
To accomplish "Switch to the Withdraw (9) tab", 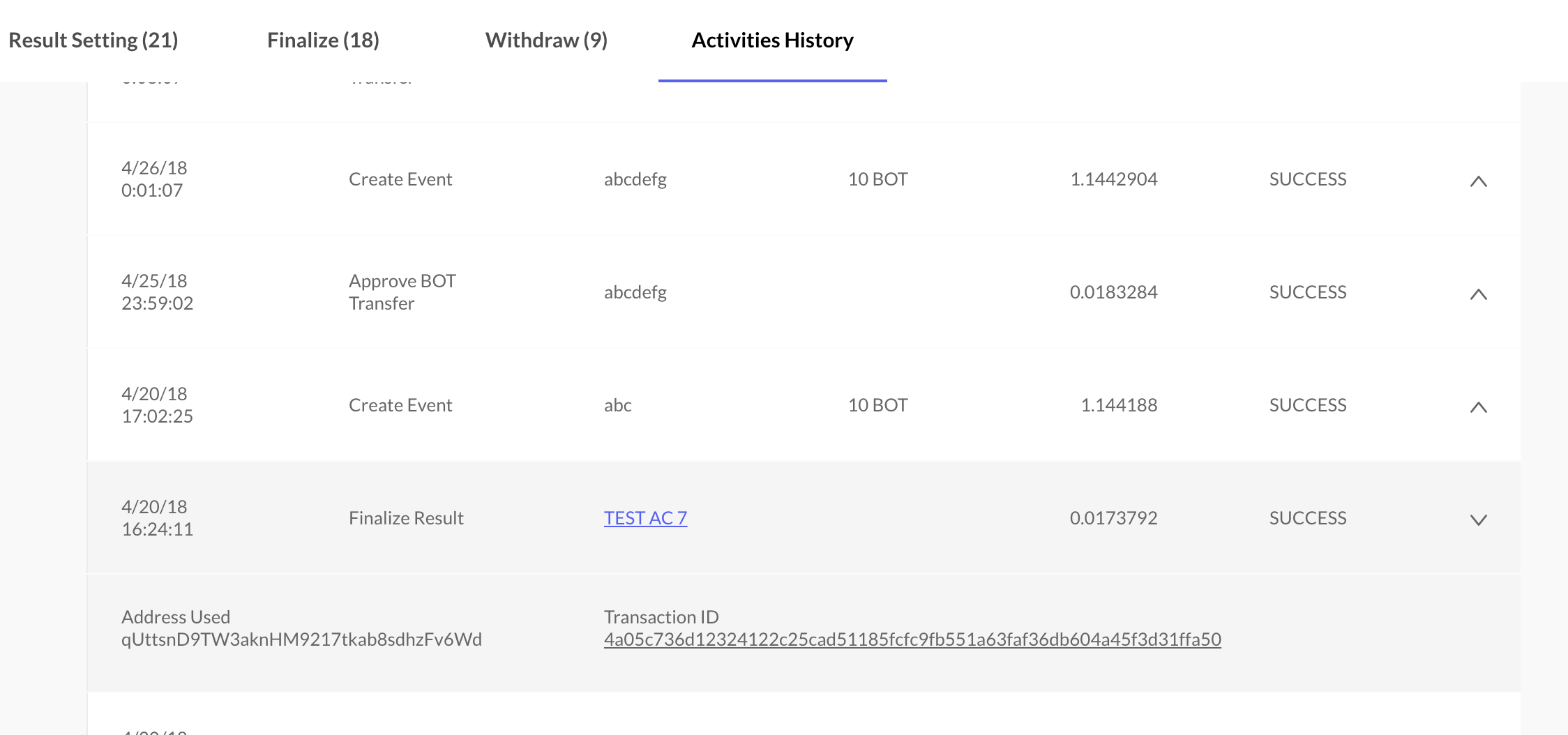I will [546, 40].
